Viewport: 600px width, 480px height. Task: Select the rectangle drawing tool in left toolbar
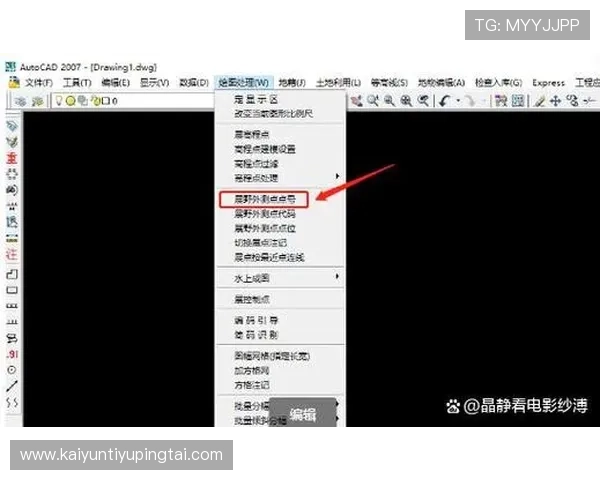pyautogui.click(x=12, y=290)
